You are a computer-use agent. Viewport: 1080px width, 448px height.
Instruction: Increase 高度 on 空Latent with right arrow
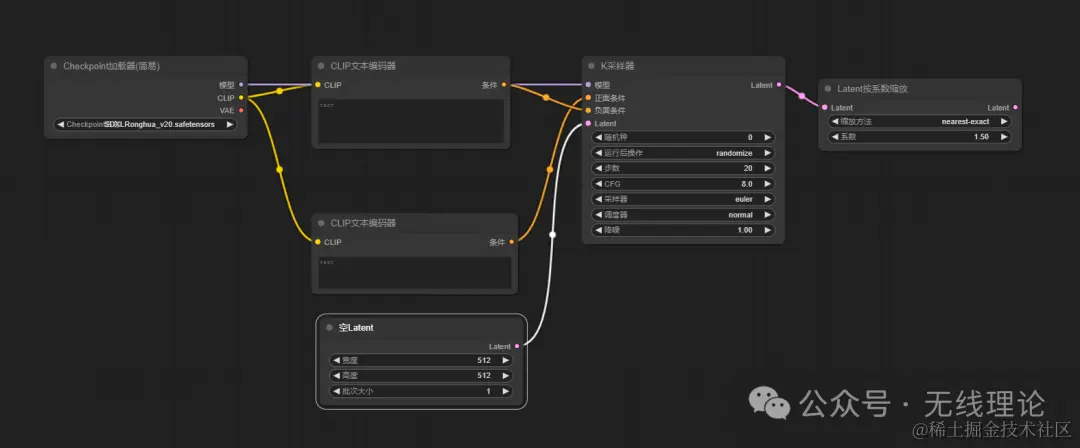[506, 376]
